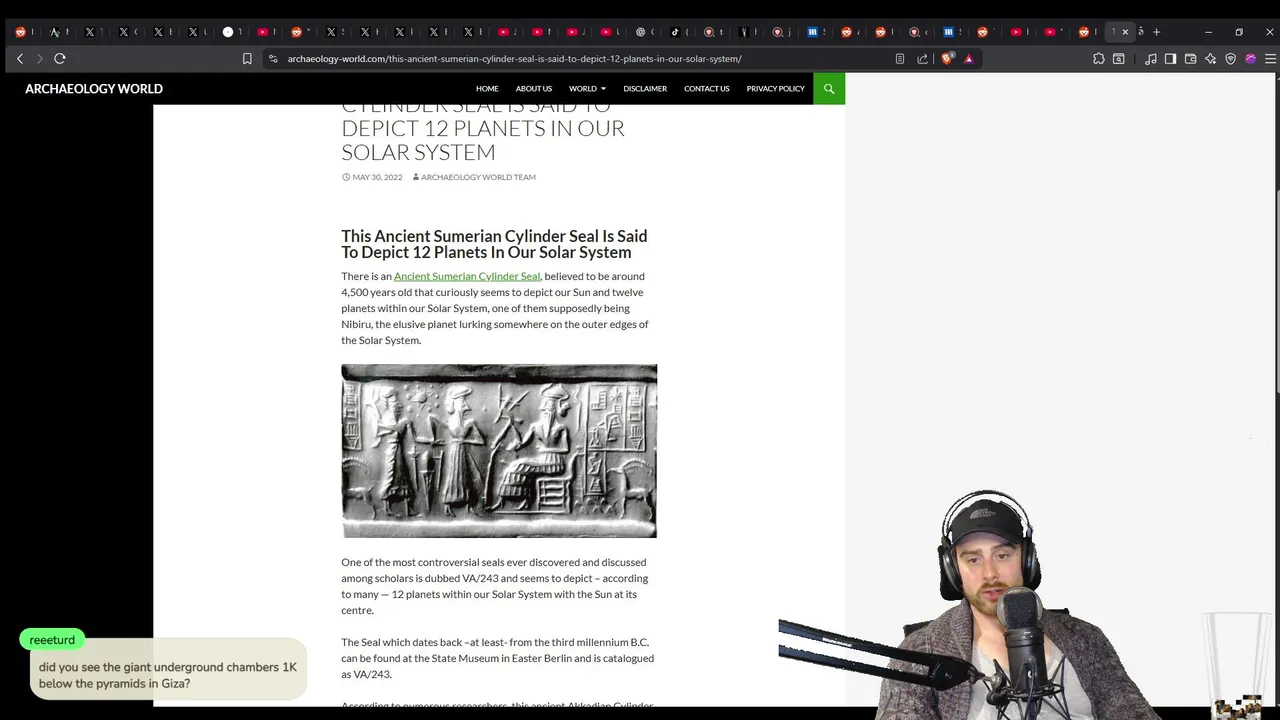Open the media control music note icon
Viewport: 1280px width, 720px height.
pos(1151,59)
